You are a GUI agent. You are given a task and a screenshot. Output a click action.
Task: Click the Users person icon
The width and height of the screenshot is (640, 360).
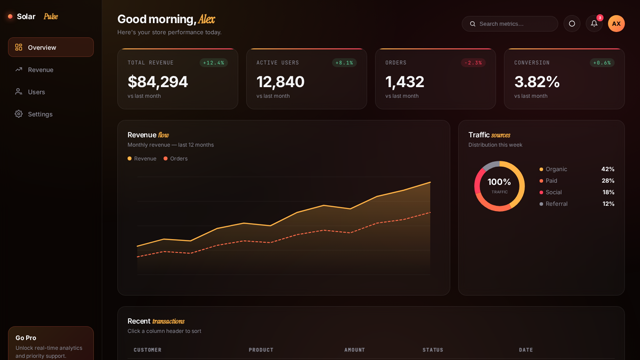coord(18,92)
